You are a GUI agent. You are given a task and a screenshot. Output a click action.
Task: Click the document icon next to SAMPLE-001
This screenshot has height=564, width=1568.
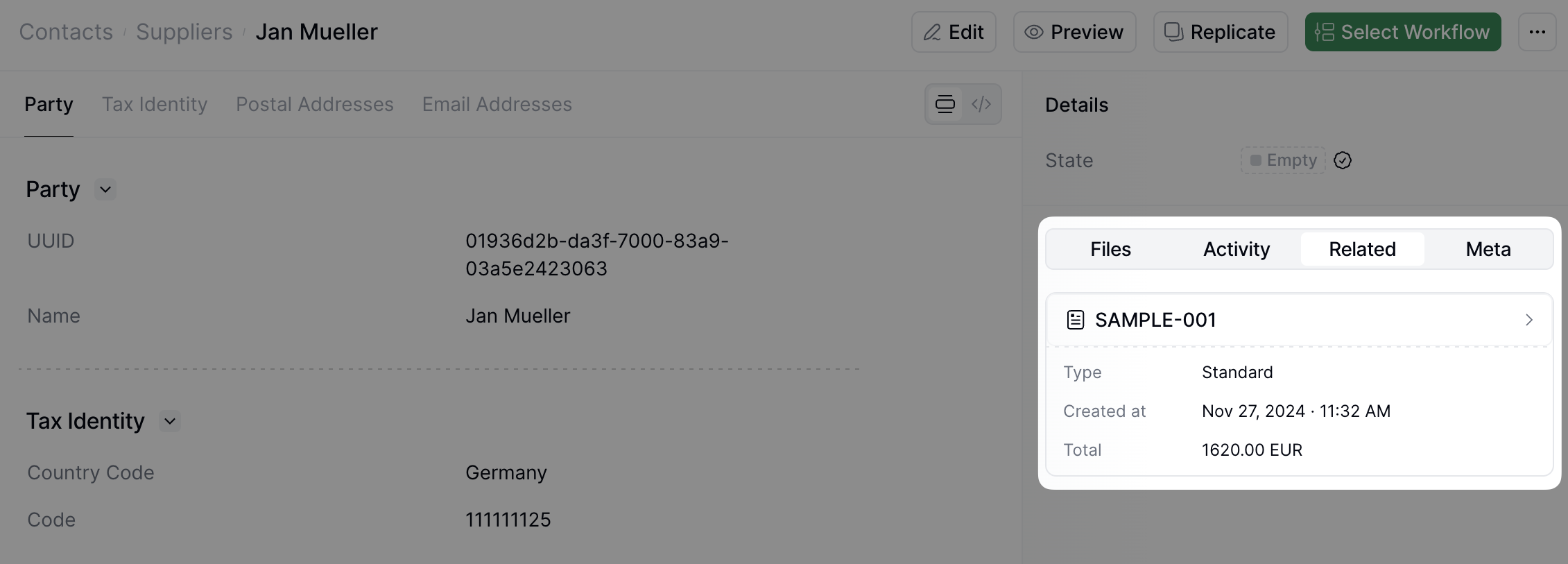click(1075, 320)
